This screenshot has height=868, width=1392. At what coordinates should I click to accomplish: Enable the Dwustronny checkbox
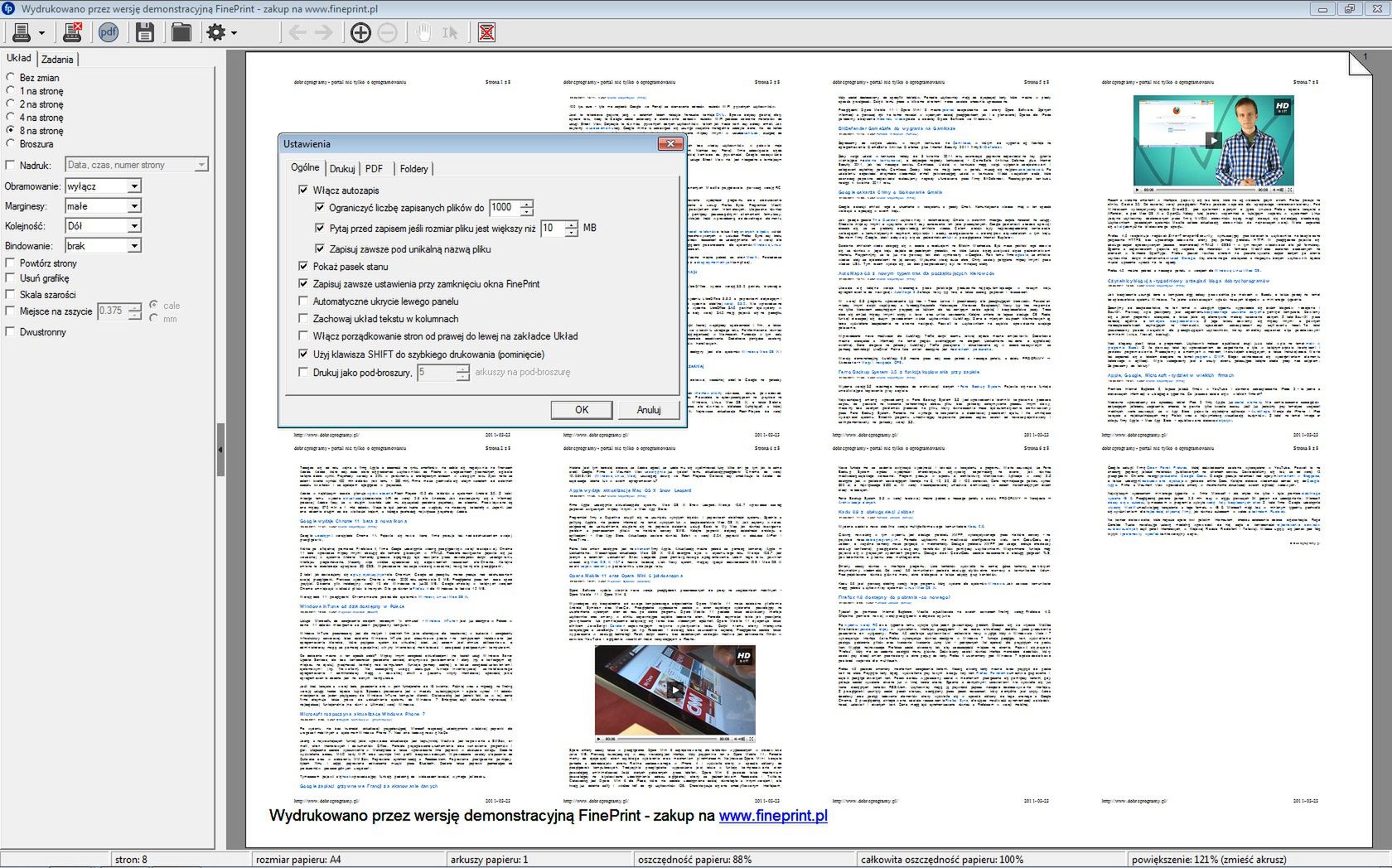[11, 332]
